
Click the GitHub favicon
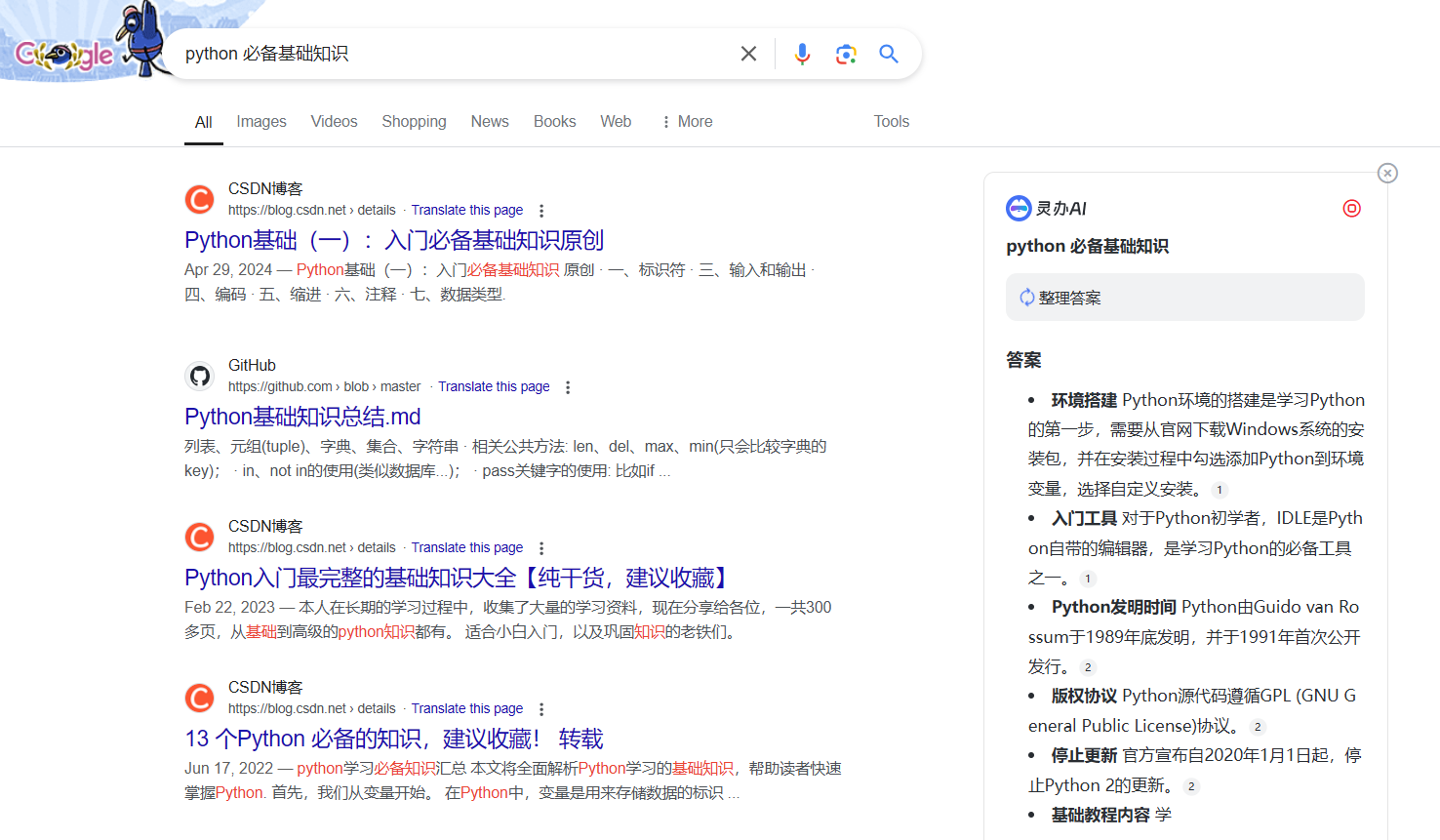(x=200, y=376)
